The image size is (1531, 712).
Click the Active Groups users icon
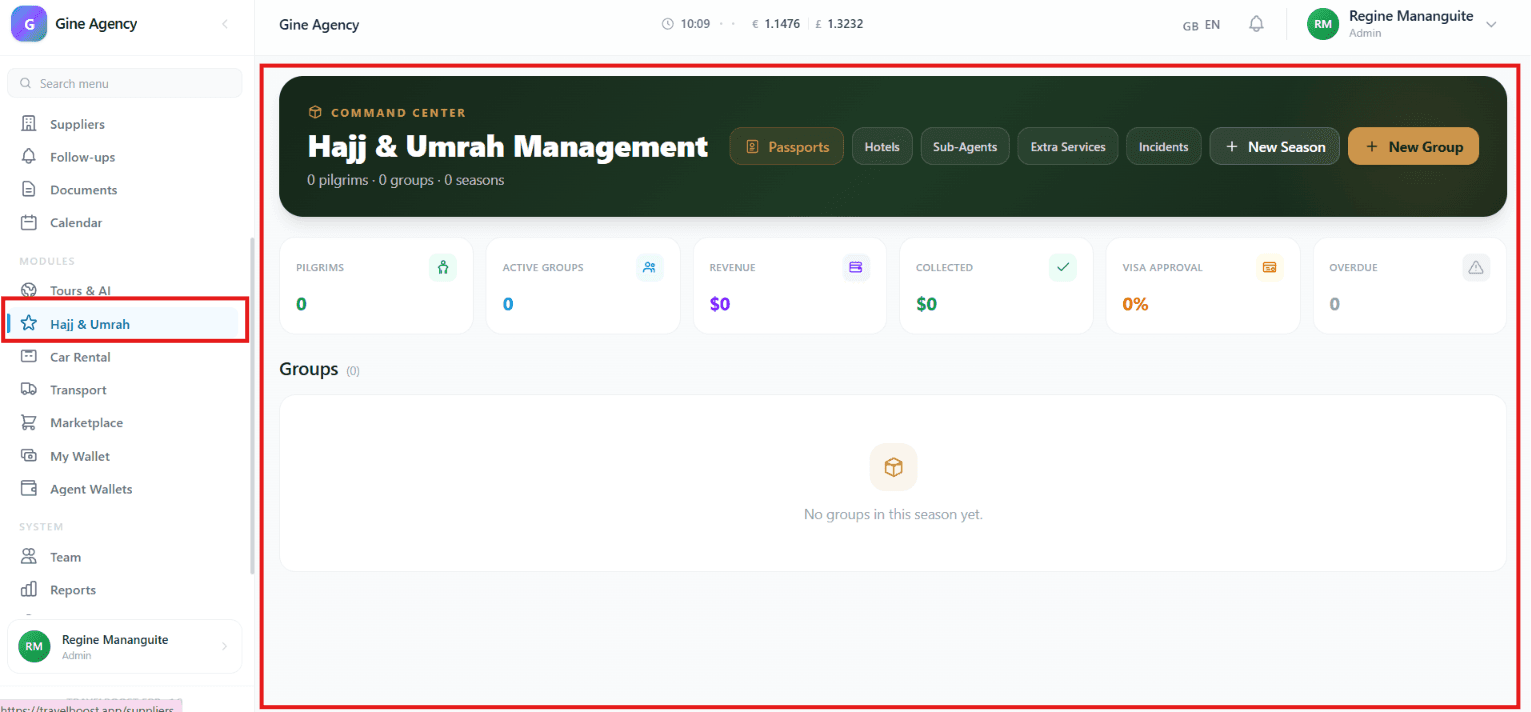click(x=650, y=267)
